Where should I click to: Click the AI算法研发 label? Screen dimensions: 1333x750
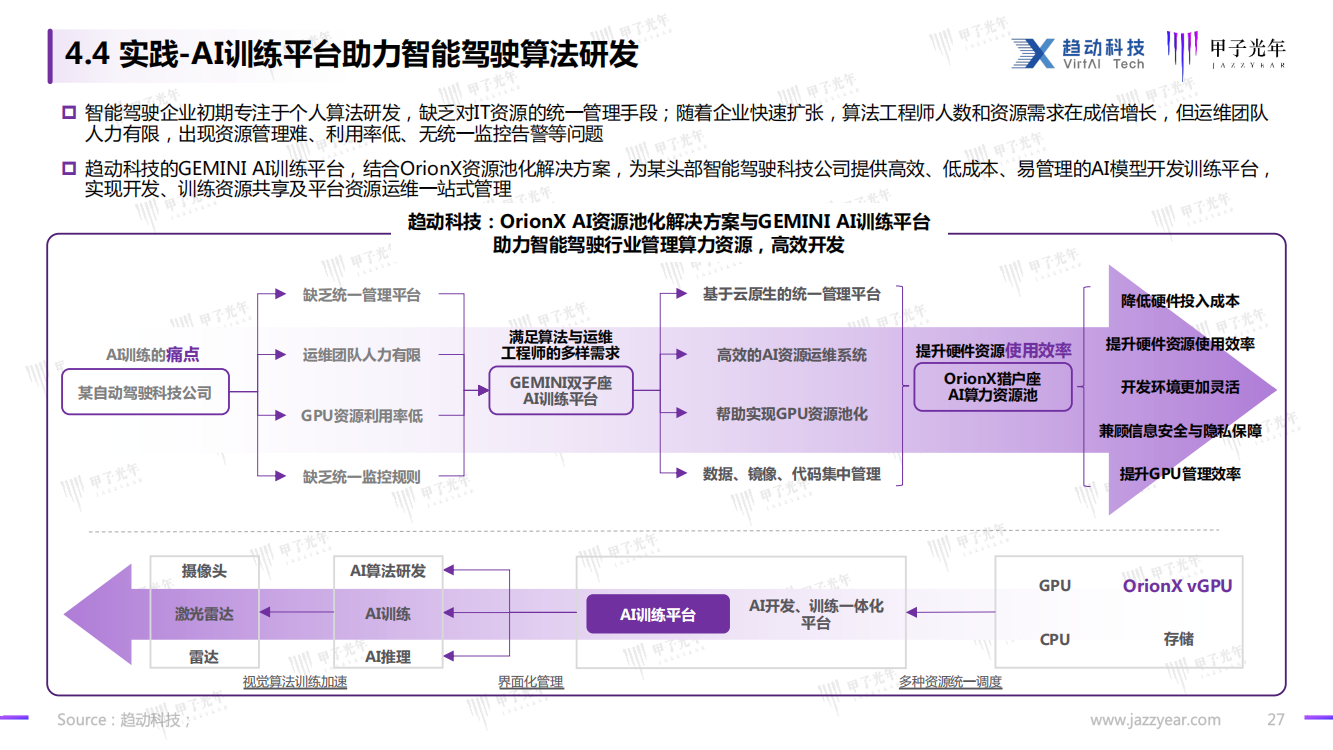tap(388, 571)
